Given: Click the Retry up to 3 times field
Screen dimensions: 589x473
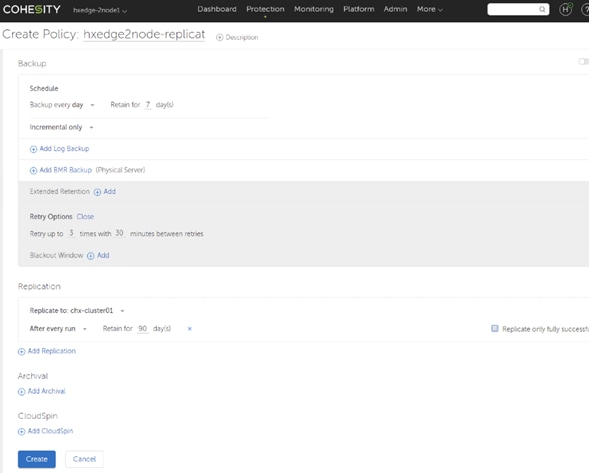Looking at the screenshot, I should click(x=71, y=233).
